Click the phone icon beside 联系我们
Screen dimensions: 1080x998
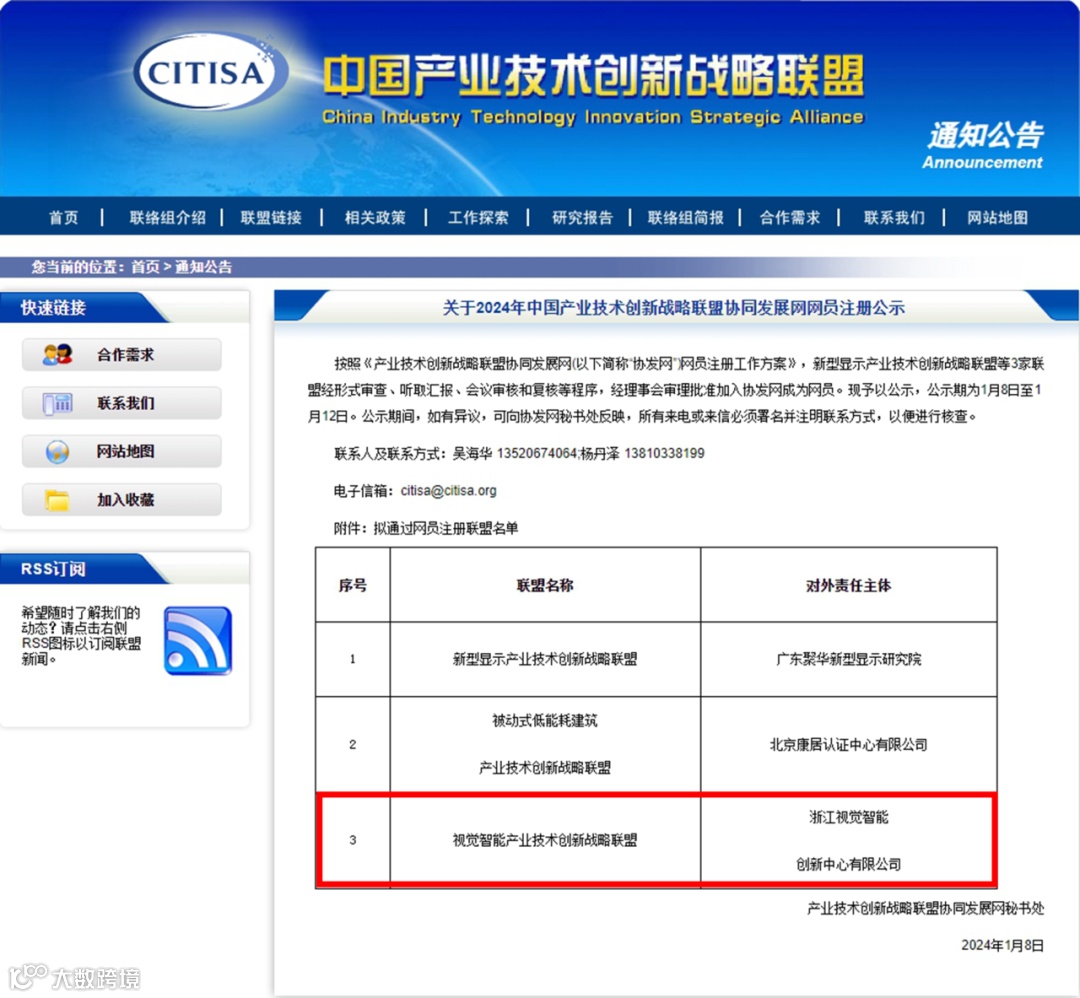(x=57, y=403)
